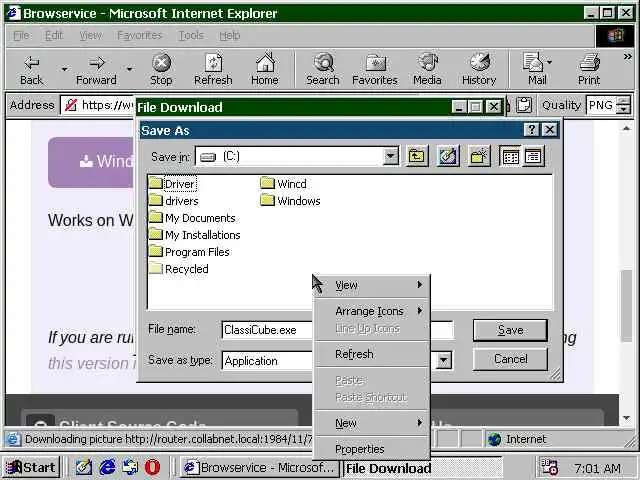
Task: Open the Media toolbar icon
Action: [427, 69]
